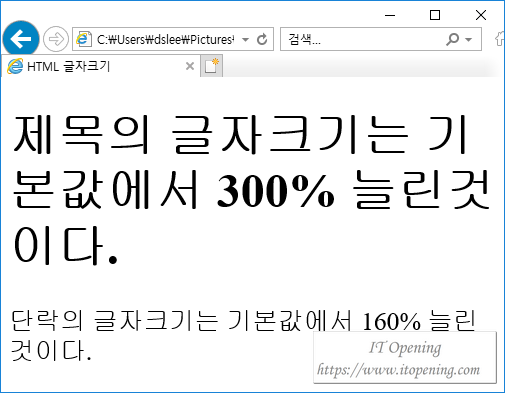Click the IE logo on the tab
Image resolution: width=505 pixels, height=393 pixels.
pyautogui.click(x=15, y=66)
